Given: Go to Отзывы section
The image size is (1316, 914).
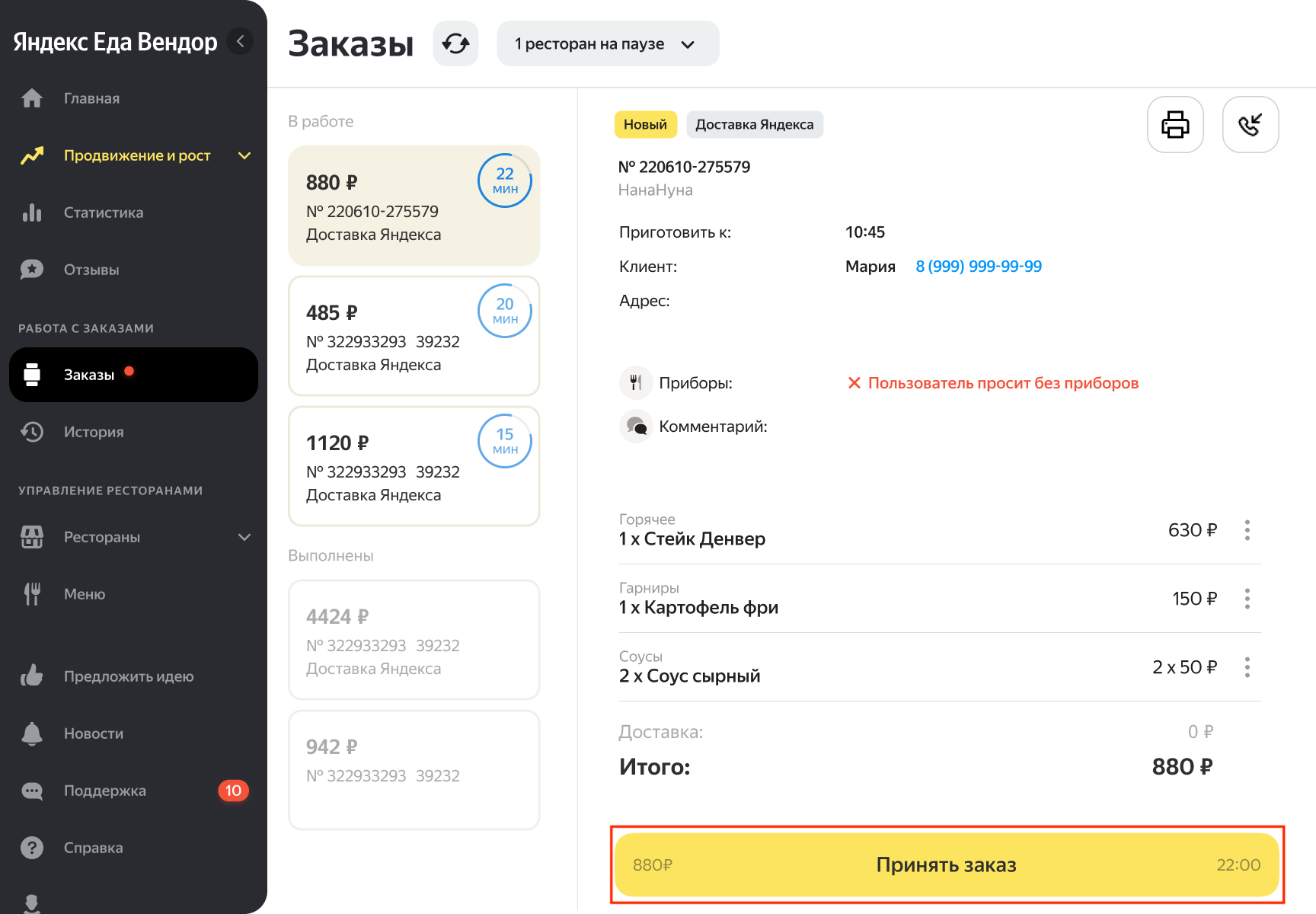Looking at the screenshot, I should pyautogui.click(x=91, y=270).
